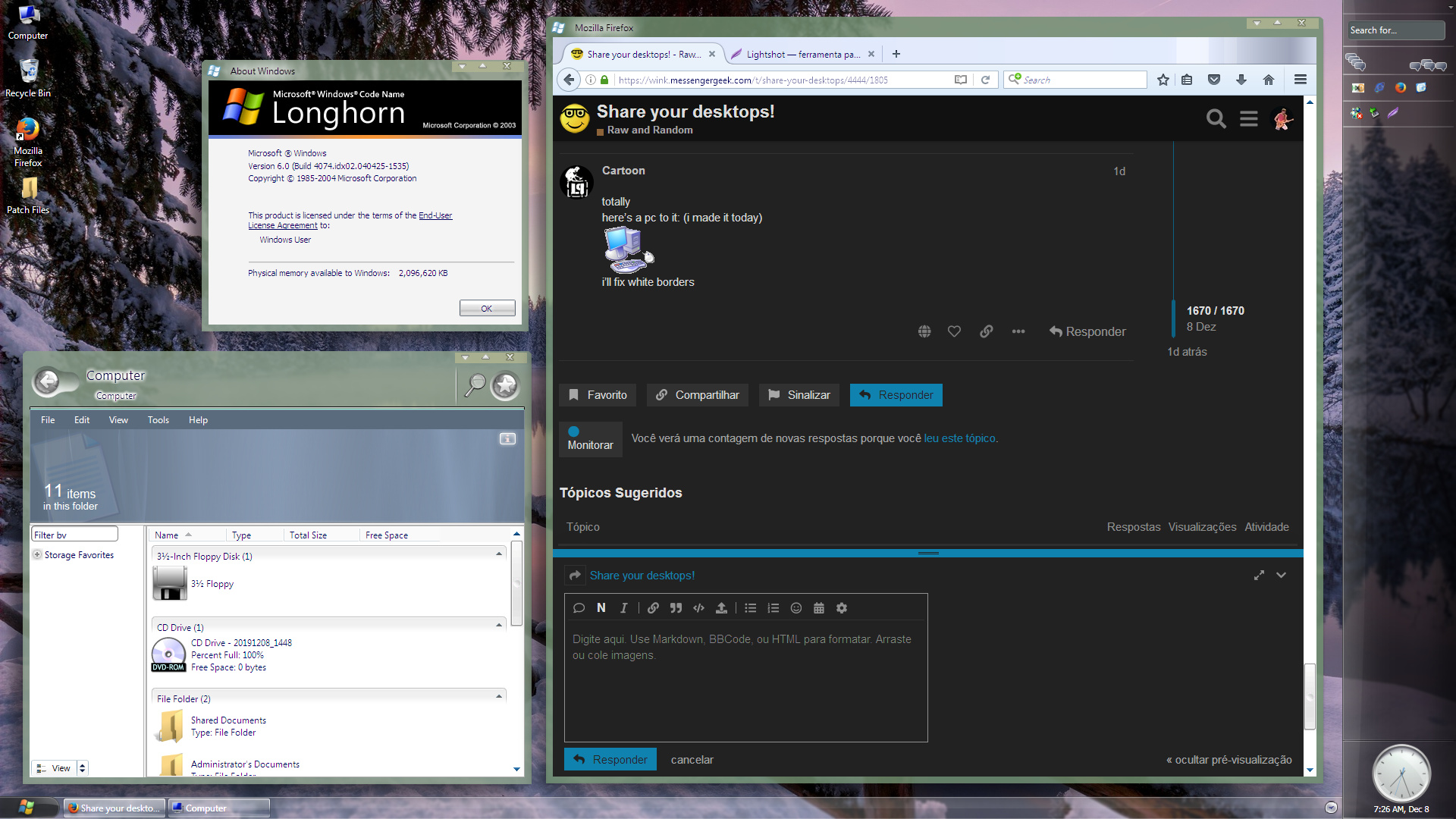The width and height of the screenshot is (1456, 819).
Task: Click the globe icon under Cartoon's post
Action: [x=924, y=331]
